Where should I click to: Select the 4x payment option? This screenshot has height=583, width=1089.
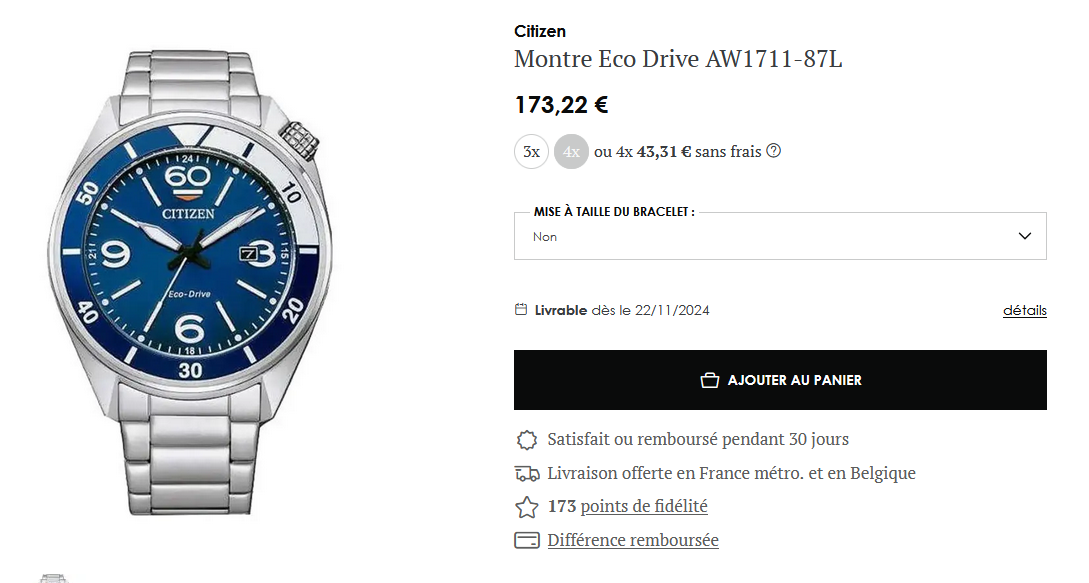click(571, 151)
